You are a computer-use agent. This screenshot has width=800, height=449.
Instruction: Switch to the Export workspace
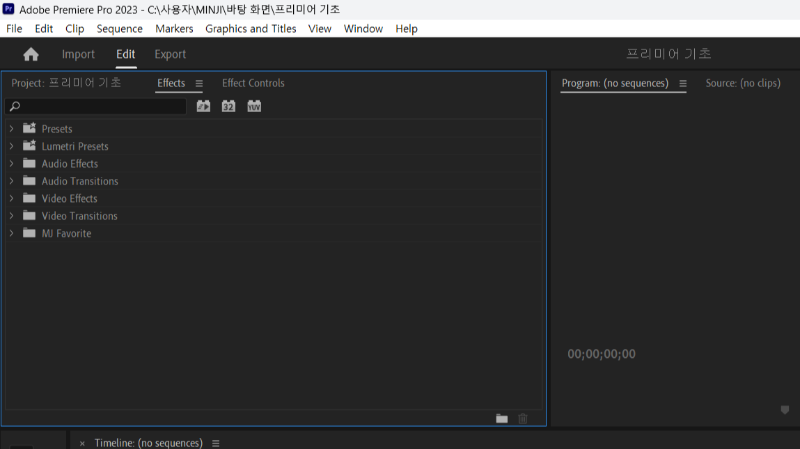click(x=170, y=54)
